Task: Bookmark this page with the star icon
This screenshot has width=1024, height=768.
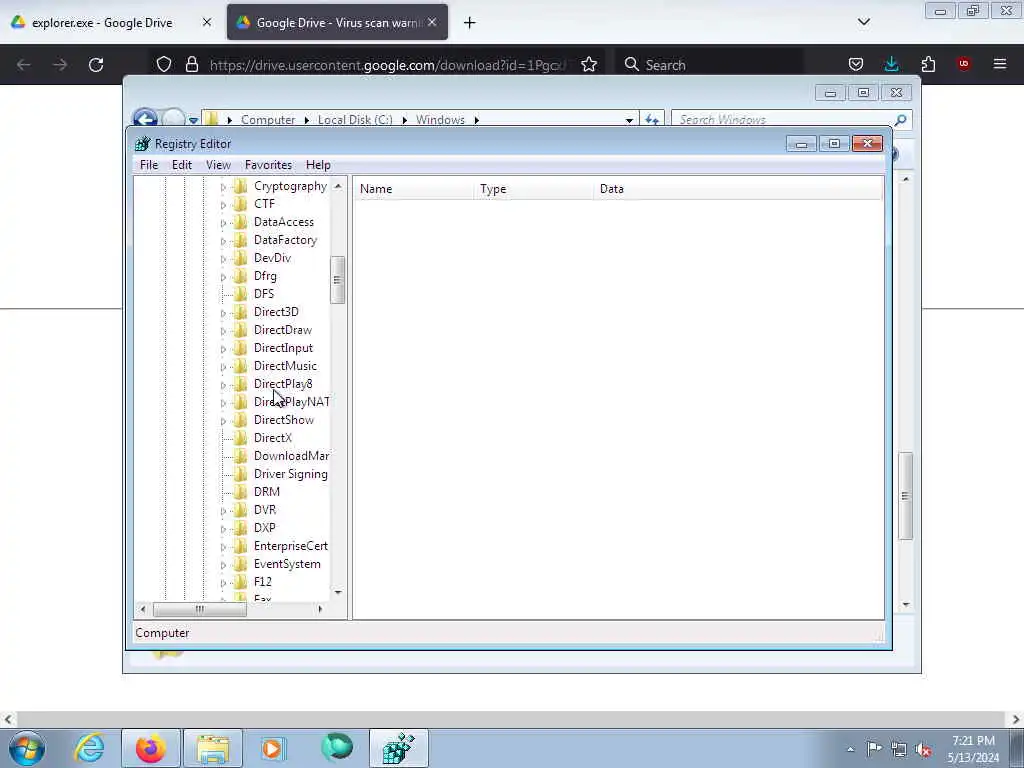Action: click(589, 64)
